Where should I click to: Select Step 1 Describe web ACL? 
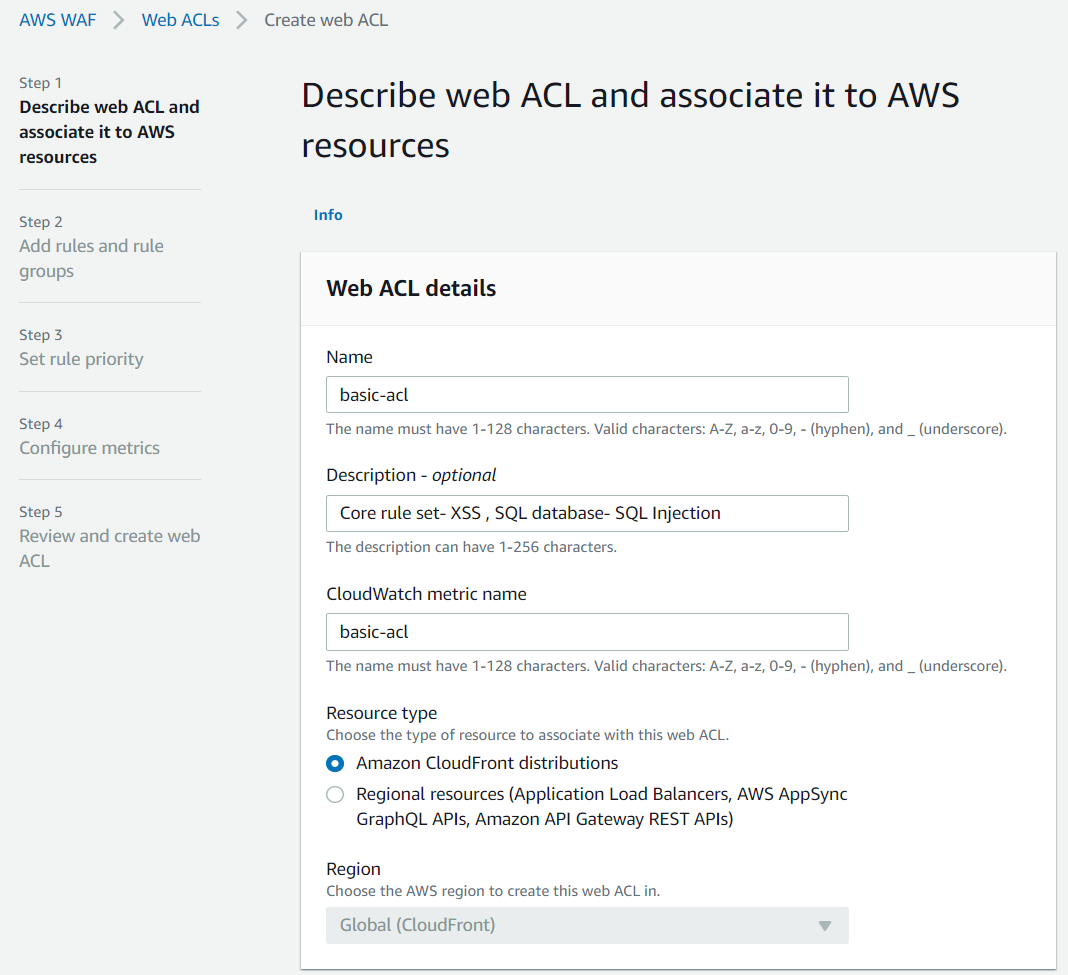pos(109,131)
